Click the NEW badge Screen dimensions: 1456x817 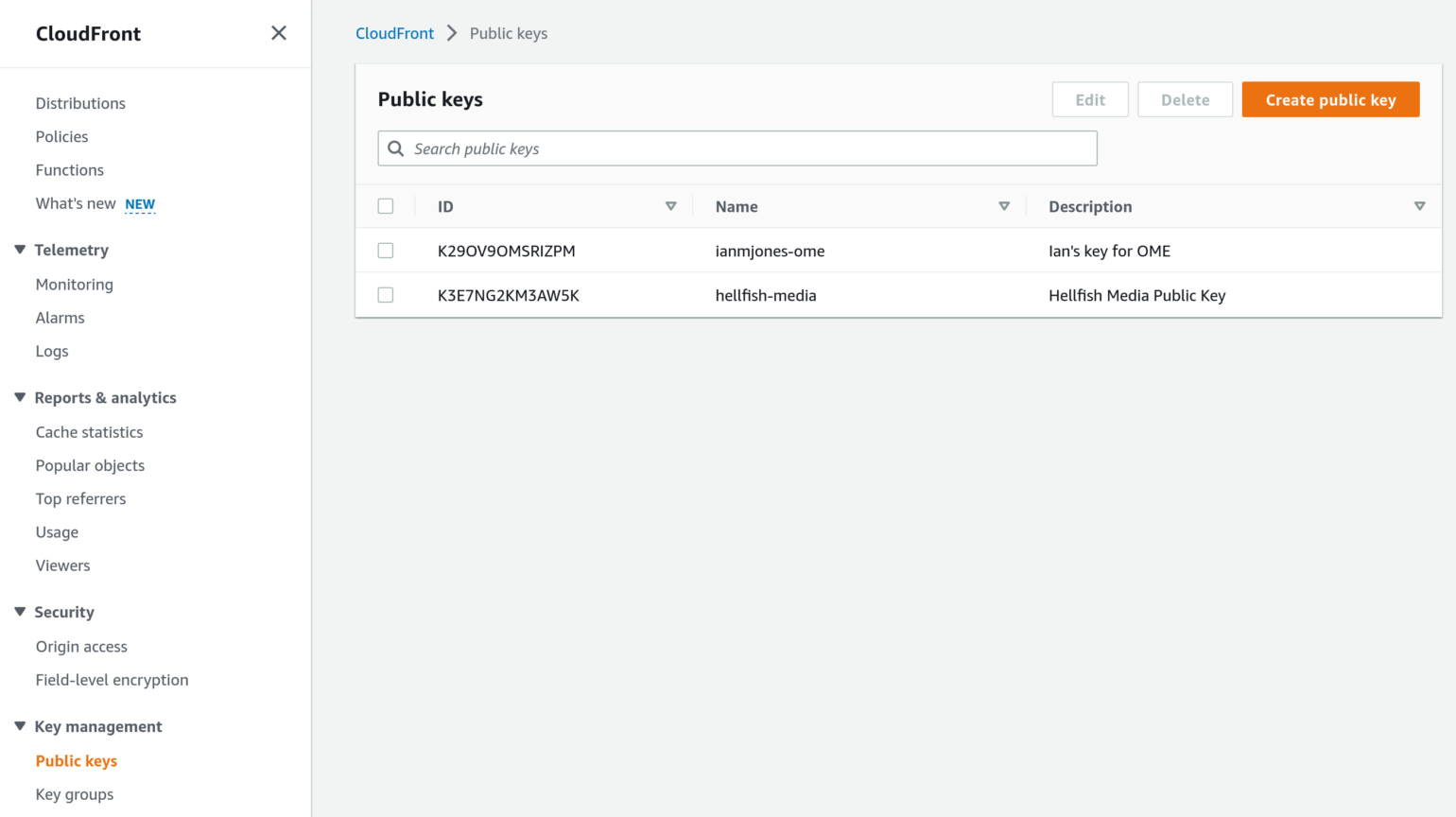140,204
